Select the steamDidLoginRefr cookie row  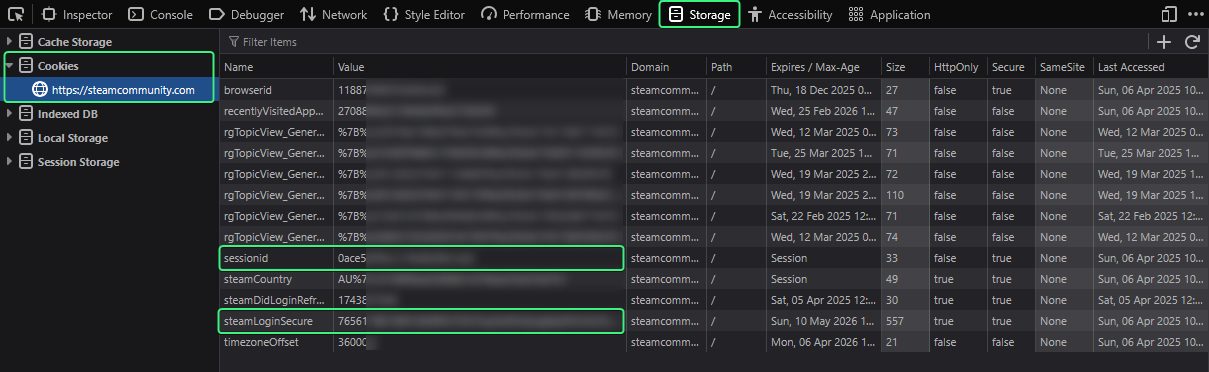pos(714,300)
